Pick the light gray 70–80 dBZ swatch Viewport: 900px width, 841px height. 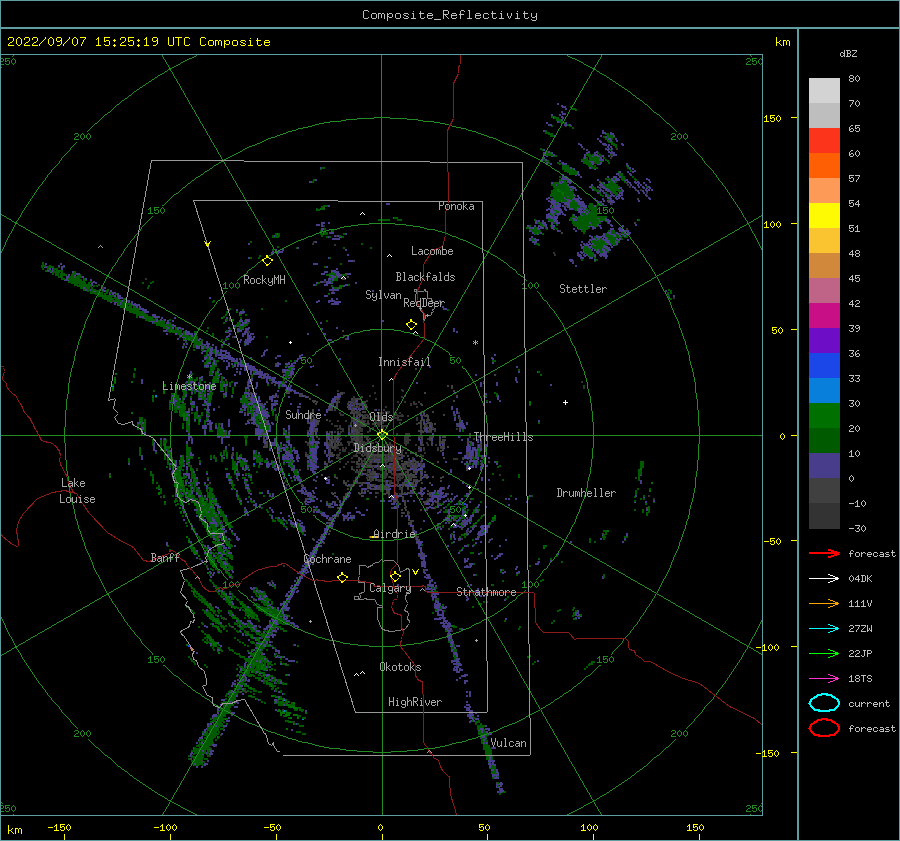pyautogui.click(x=824, y=90)
